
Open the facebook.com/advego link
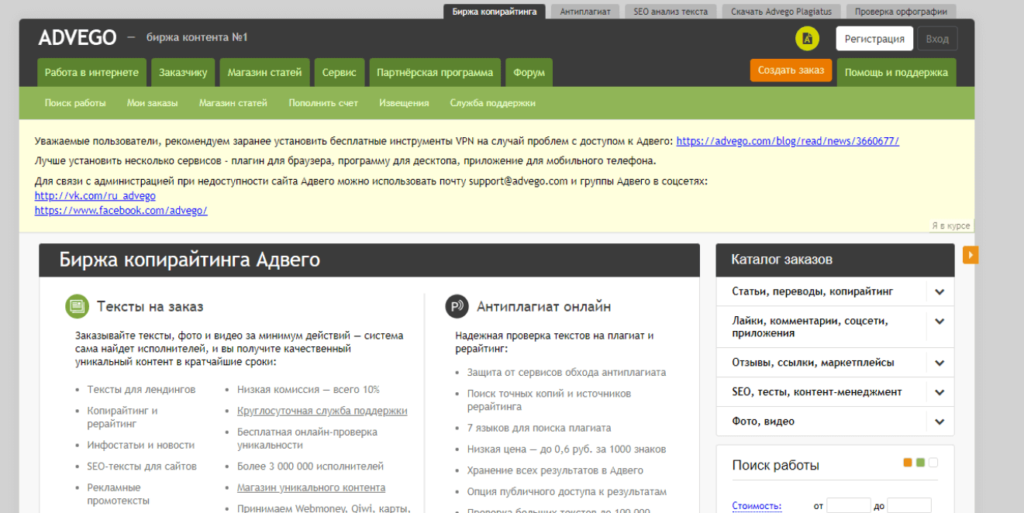pos(121,211)
